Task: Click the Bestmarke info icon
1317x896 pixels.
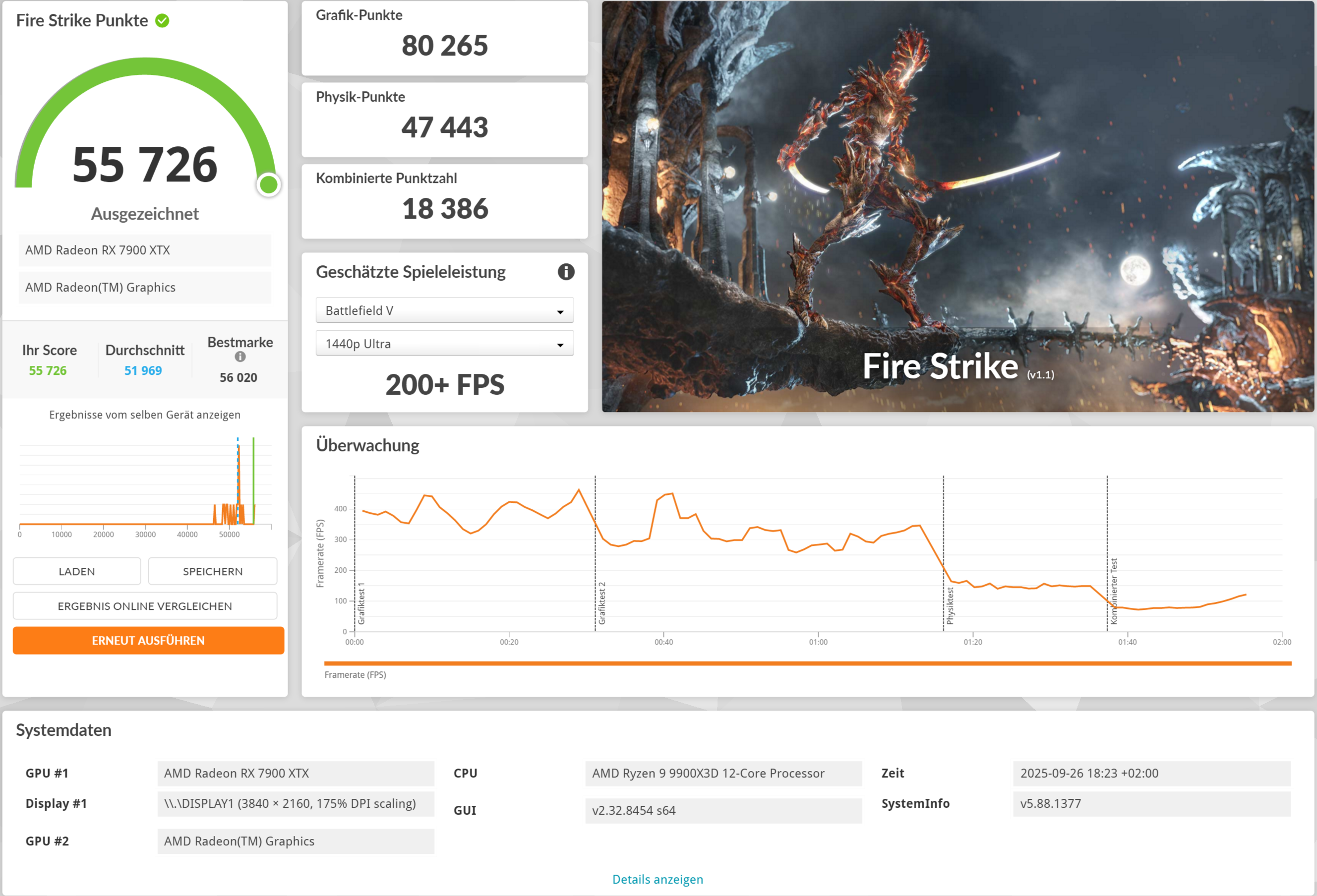Action: [240, 357]
